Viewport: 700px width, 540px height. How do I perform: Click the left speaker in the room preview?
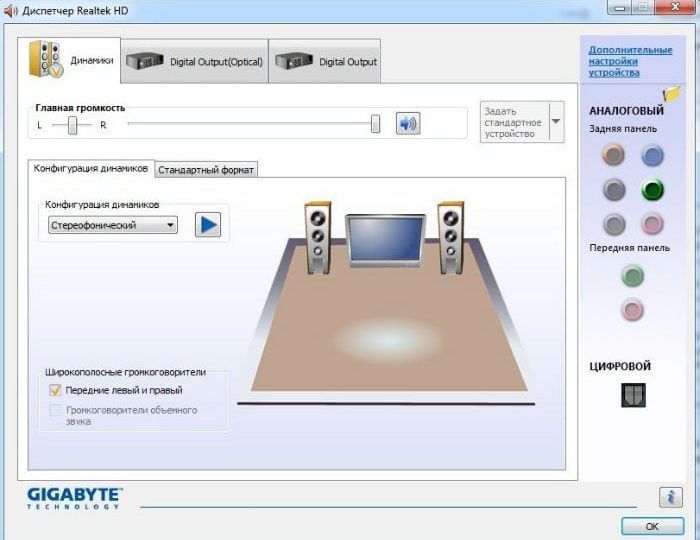click(318, 237)
